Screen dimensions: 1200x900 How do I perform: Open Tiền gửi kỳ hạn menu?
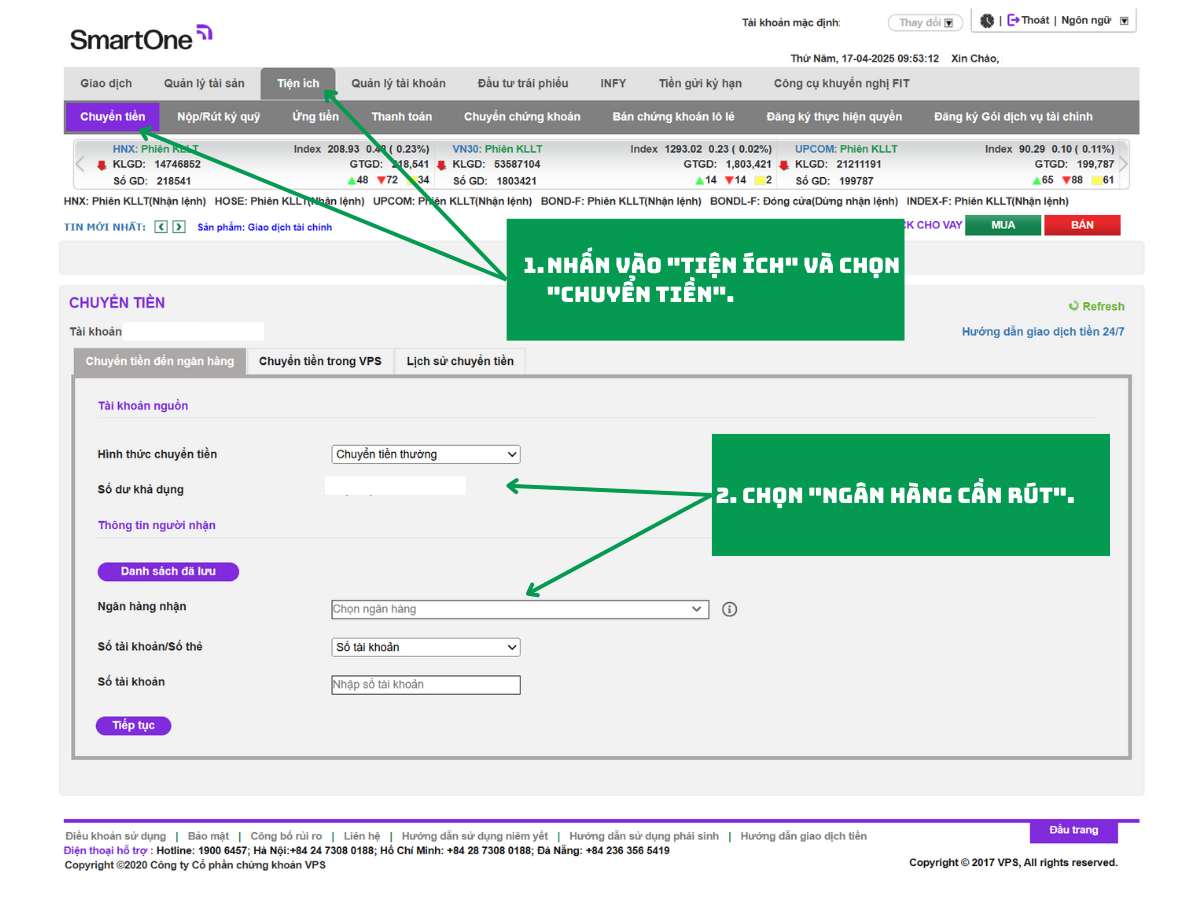700,83
